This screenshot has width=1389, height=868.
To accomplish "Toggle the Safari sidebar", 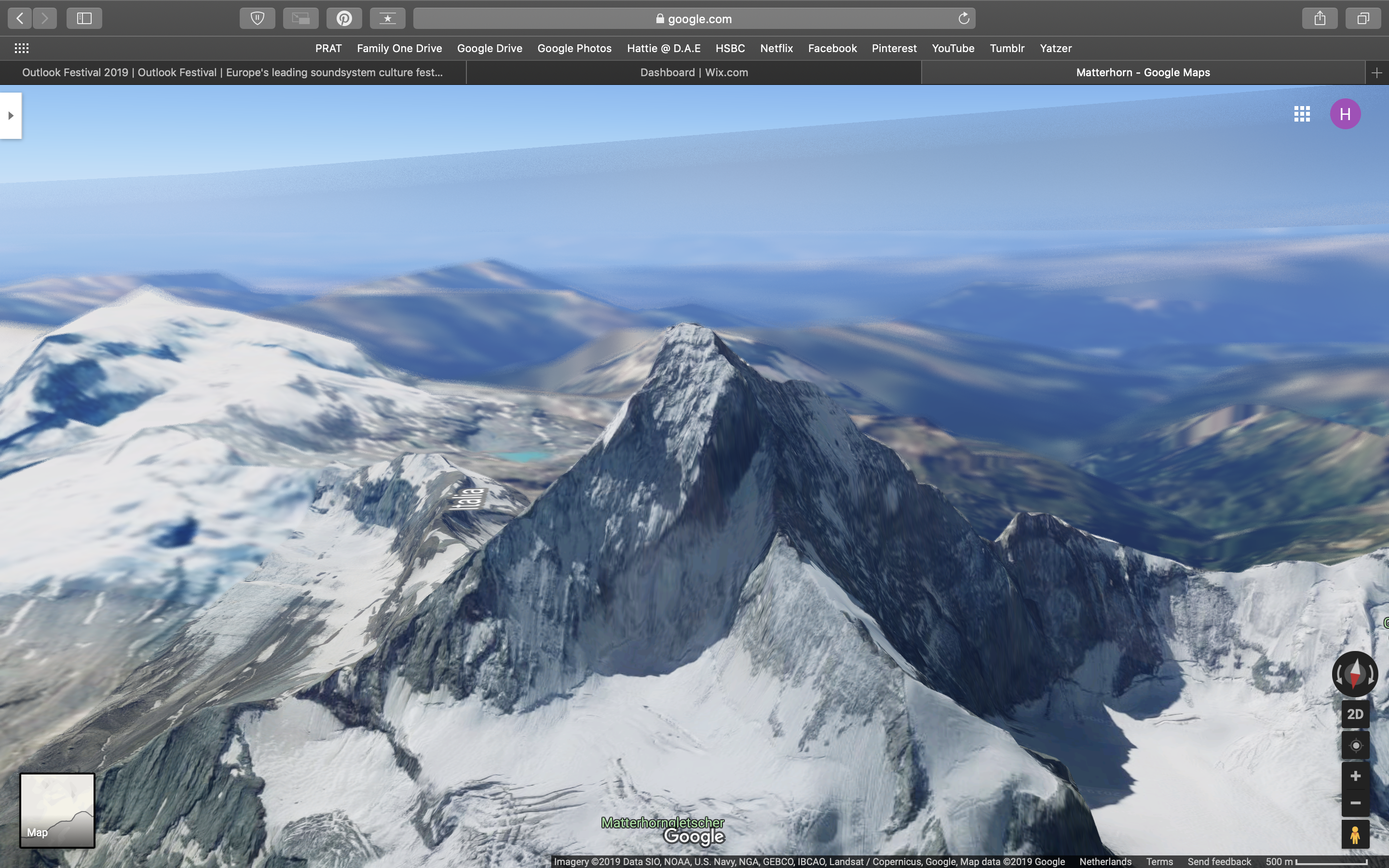I will tap(84, 18).
